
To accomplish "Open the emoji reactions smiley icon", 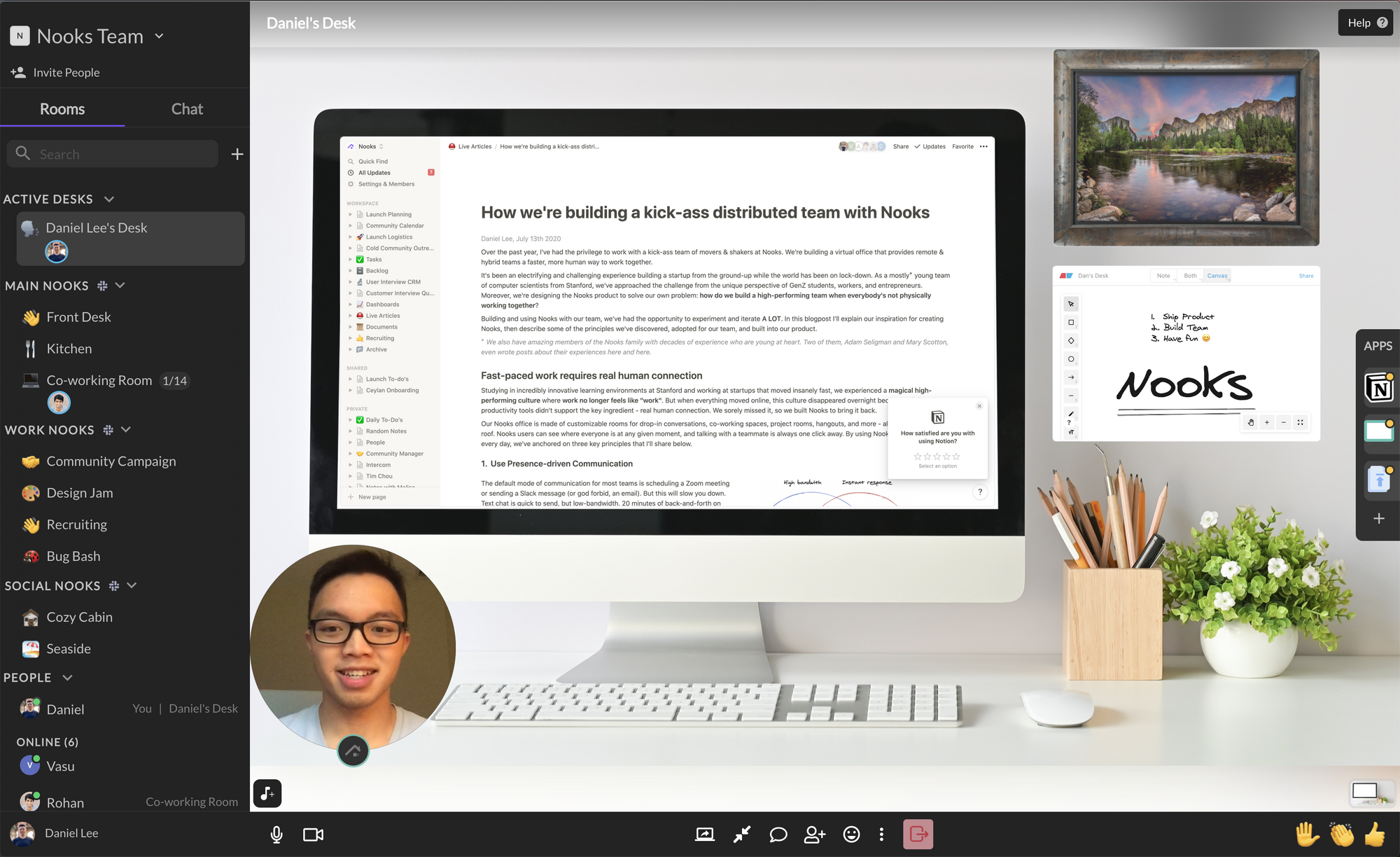I will (x=851, y=834).
